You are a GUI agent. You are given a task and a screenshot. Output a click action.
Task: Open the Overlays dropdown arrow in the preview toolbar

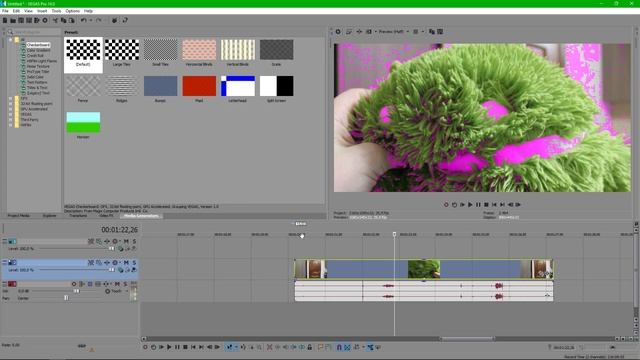[422, 31]
